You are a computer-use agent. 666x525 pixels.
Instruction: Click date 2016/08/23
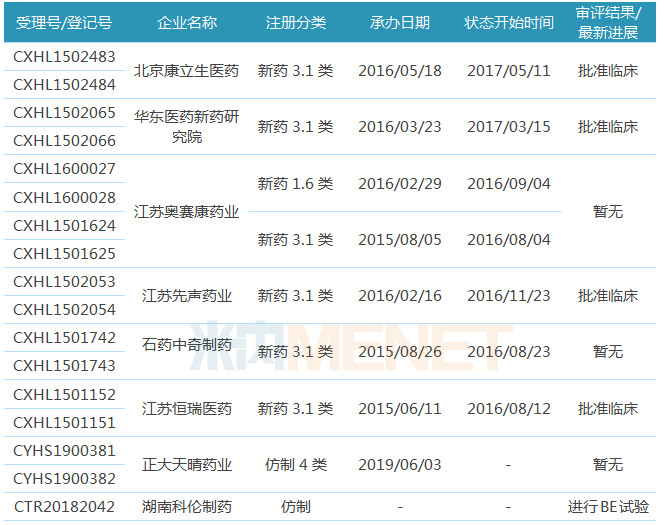pyautogui.click(x=509, y=352)
